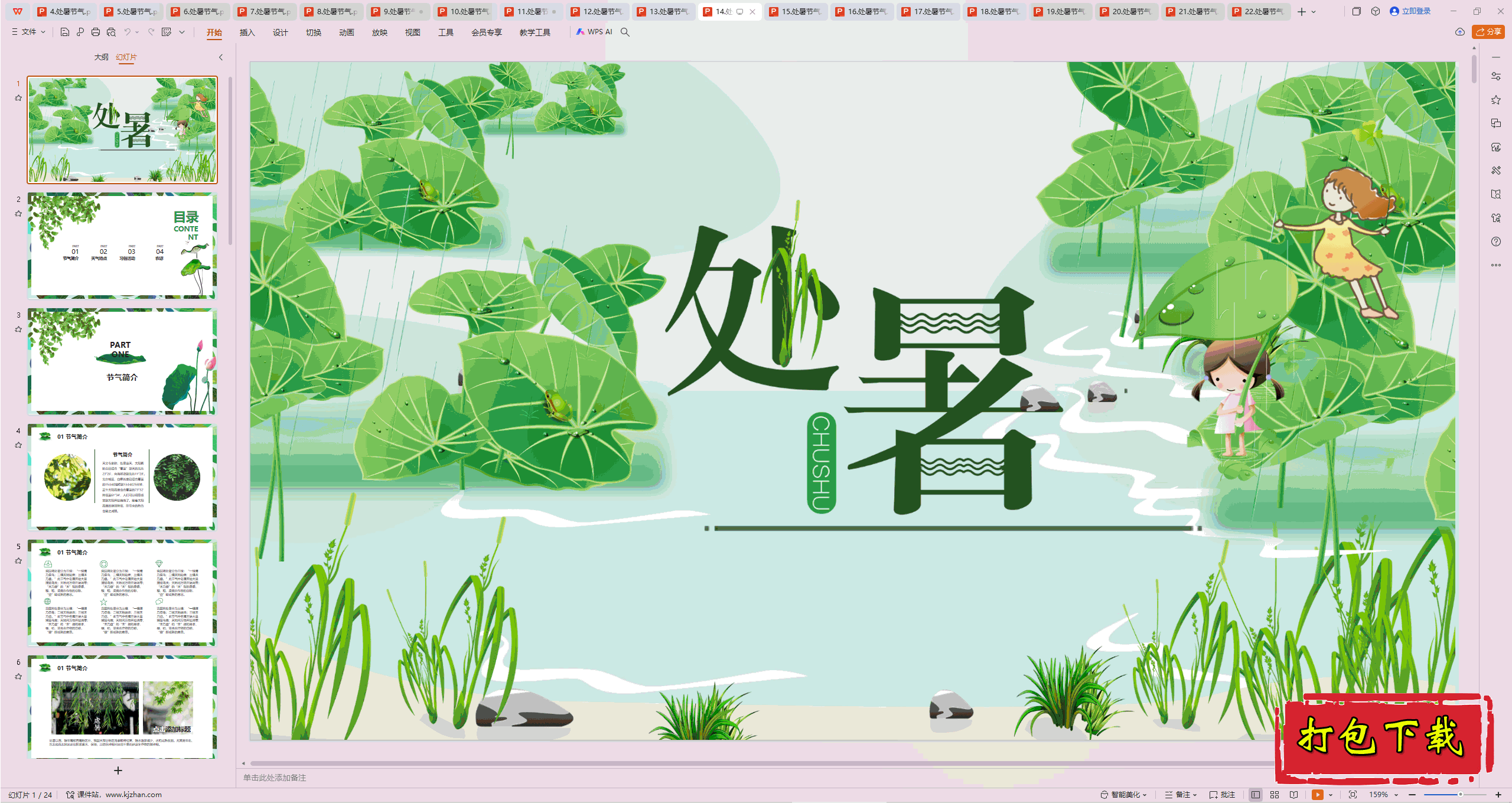Toggle the star marker beside slide 4
This screenshot has width=1512, height=803.
point(18,445)
